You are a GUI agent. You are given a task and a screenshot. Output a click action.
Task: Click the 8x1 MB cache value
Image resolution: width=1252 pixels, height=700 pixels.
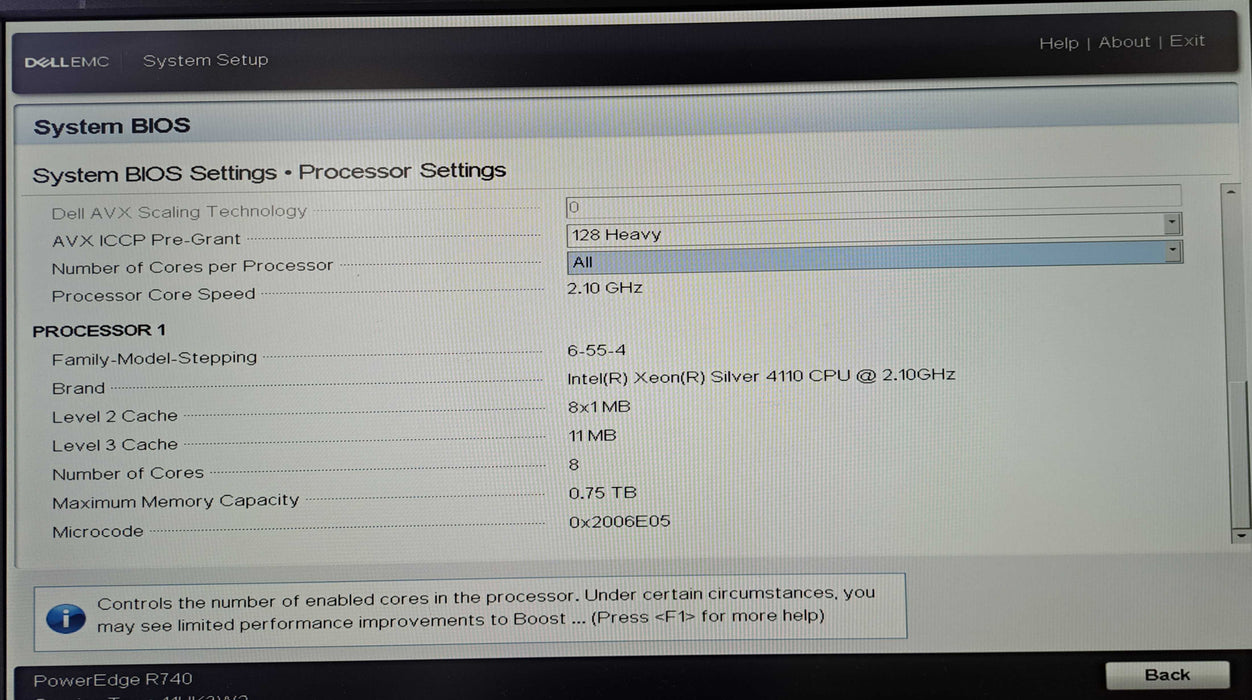(599, 407)
